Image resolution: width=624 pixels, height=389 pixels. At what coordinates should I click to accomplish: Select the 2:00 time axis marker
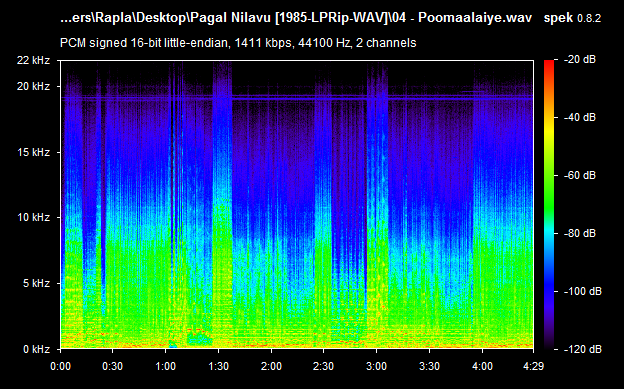coord(271,366)
